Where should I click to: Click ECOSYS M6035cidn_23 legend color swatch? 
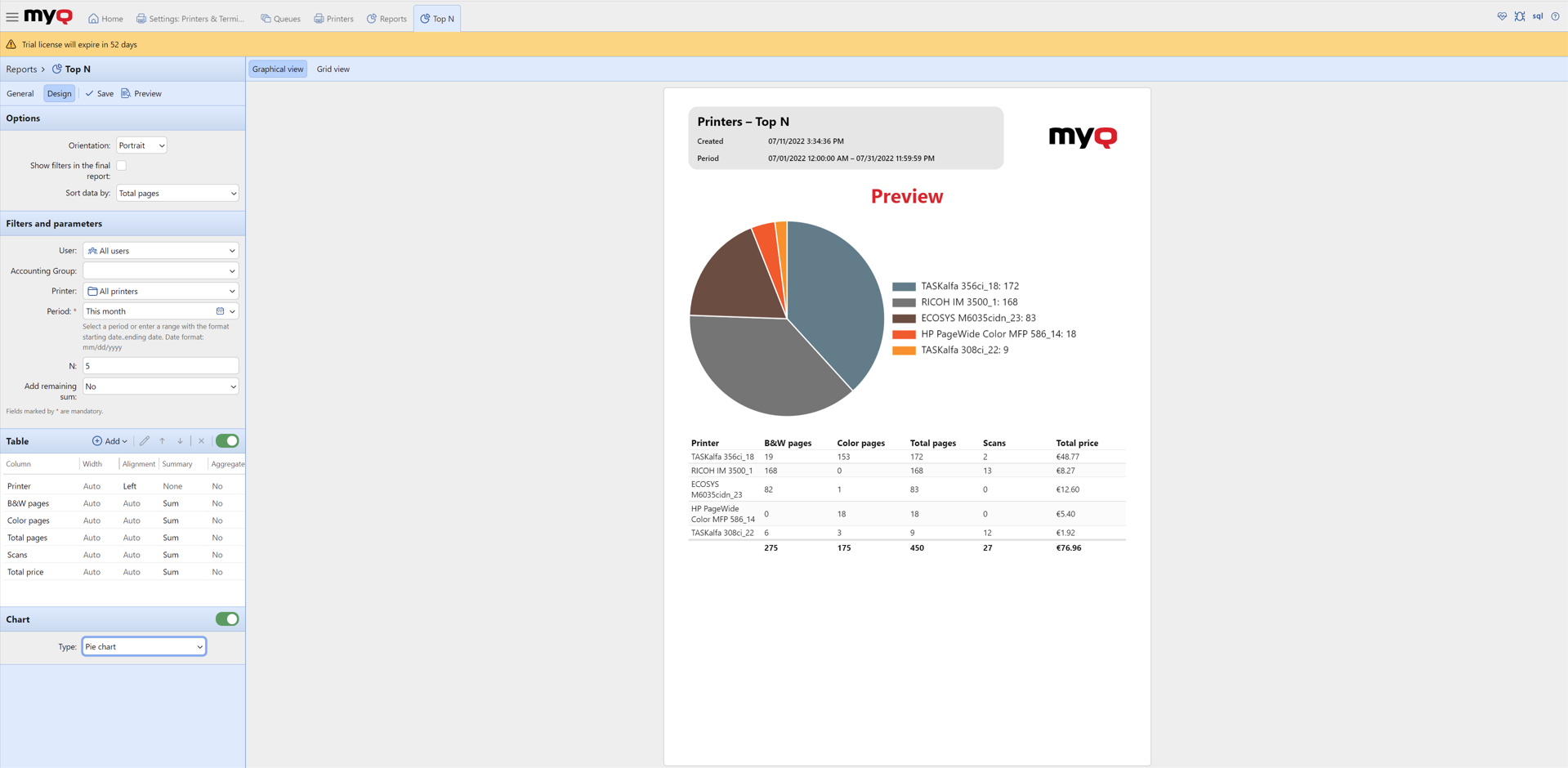[x=904, y=319]
